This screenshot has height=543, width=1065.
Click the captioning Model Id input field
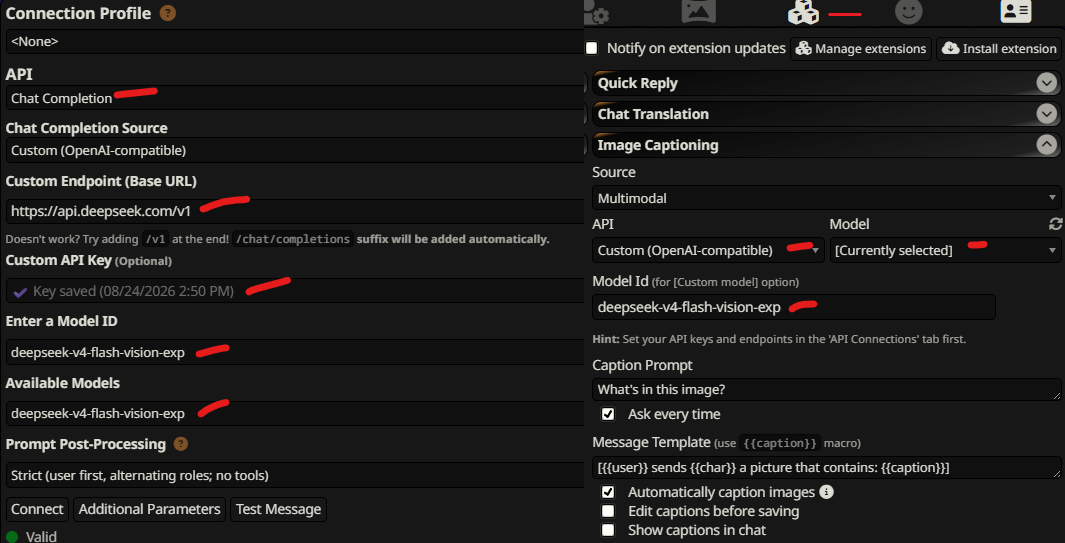click(793, 306)
